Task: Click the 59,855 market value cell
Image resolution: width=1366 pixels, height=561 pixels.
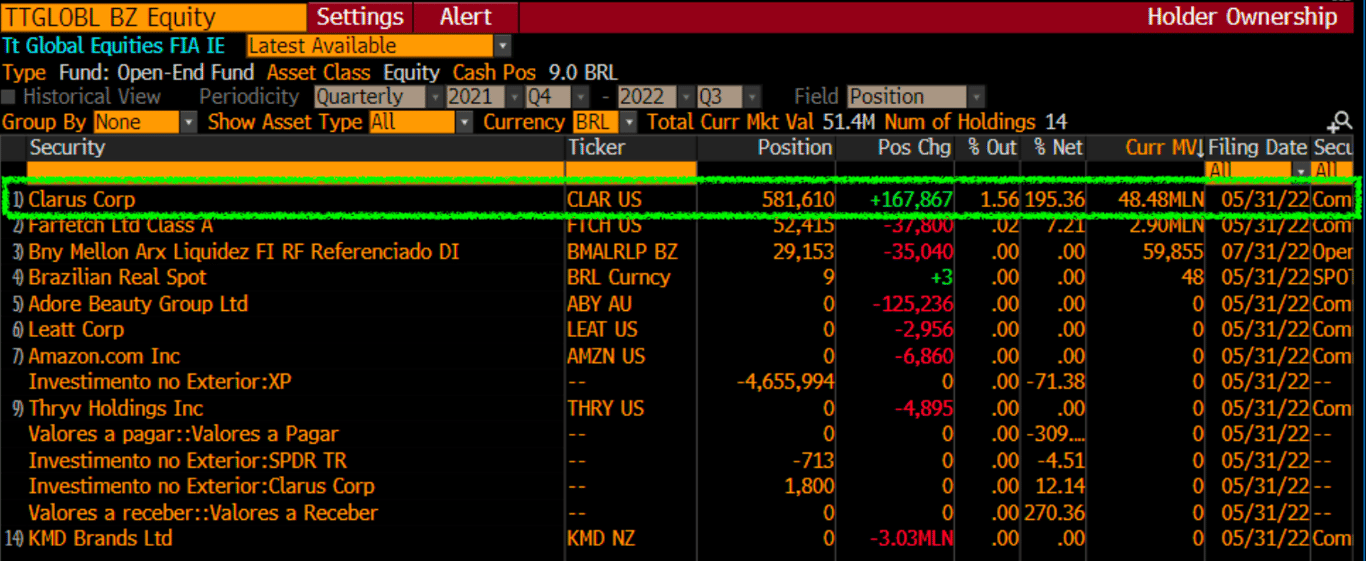Action: pyautogui.click(x=1173, y=252)
